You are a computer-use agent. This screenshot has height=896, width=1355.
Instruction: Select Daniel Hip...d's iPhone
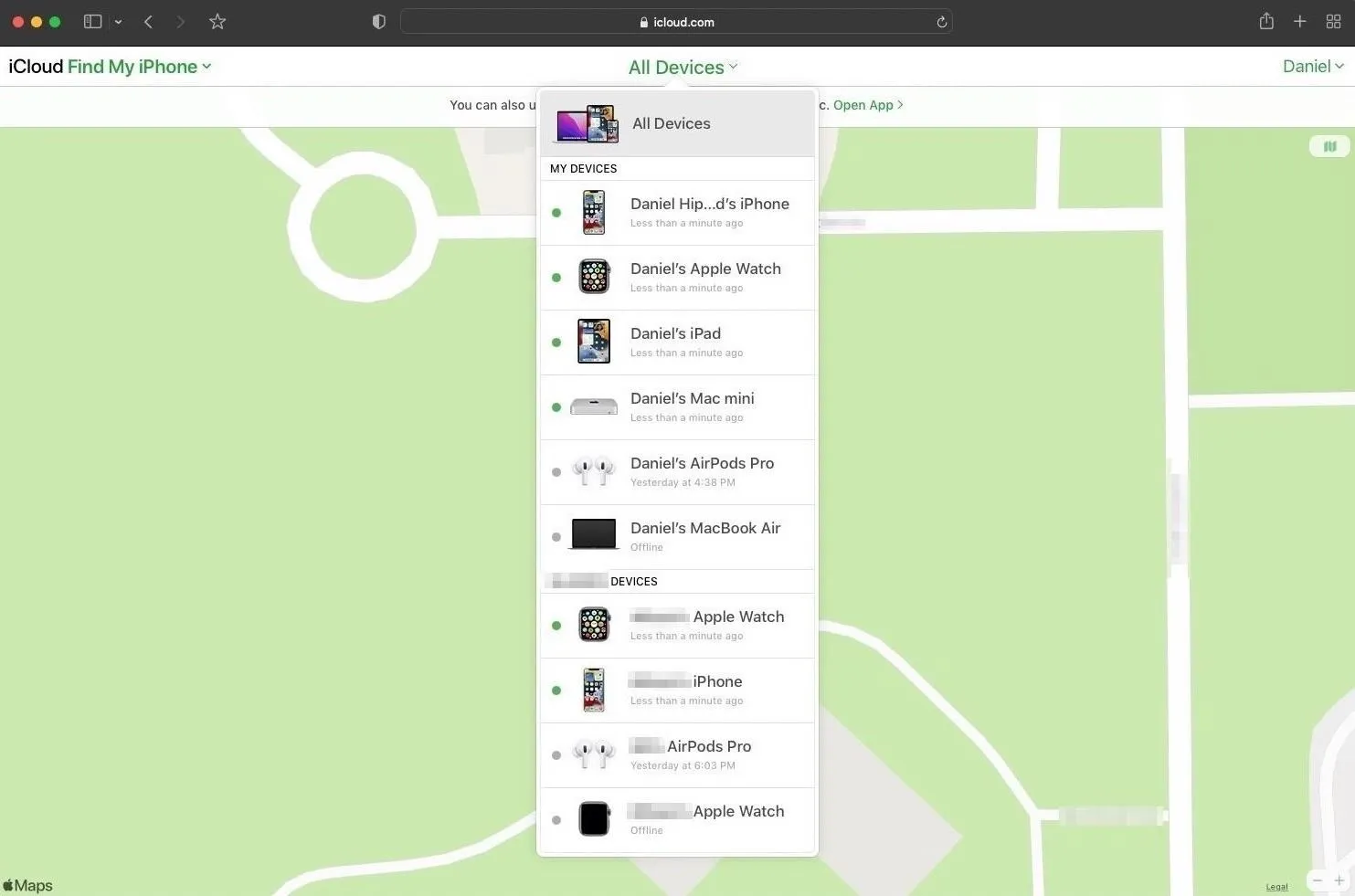pos(677,213)
